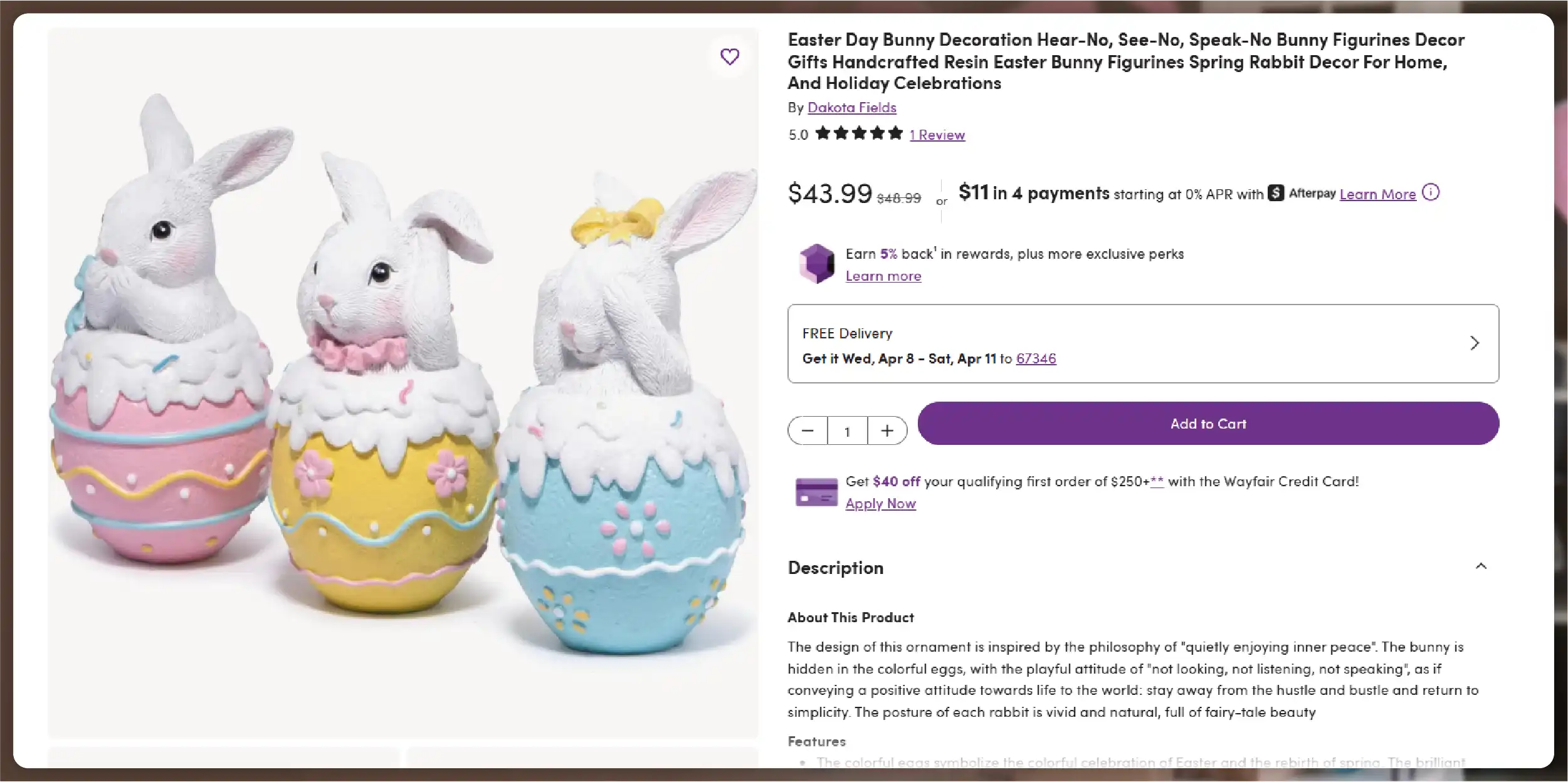Click the double-asterisk footnote link
The height and width of the screenshot is (782, 1568).
pos(1157,482)
